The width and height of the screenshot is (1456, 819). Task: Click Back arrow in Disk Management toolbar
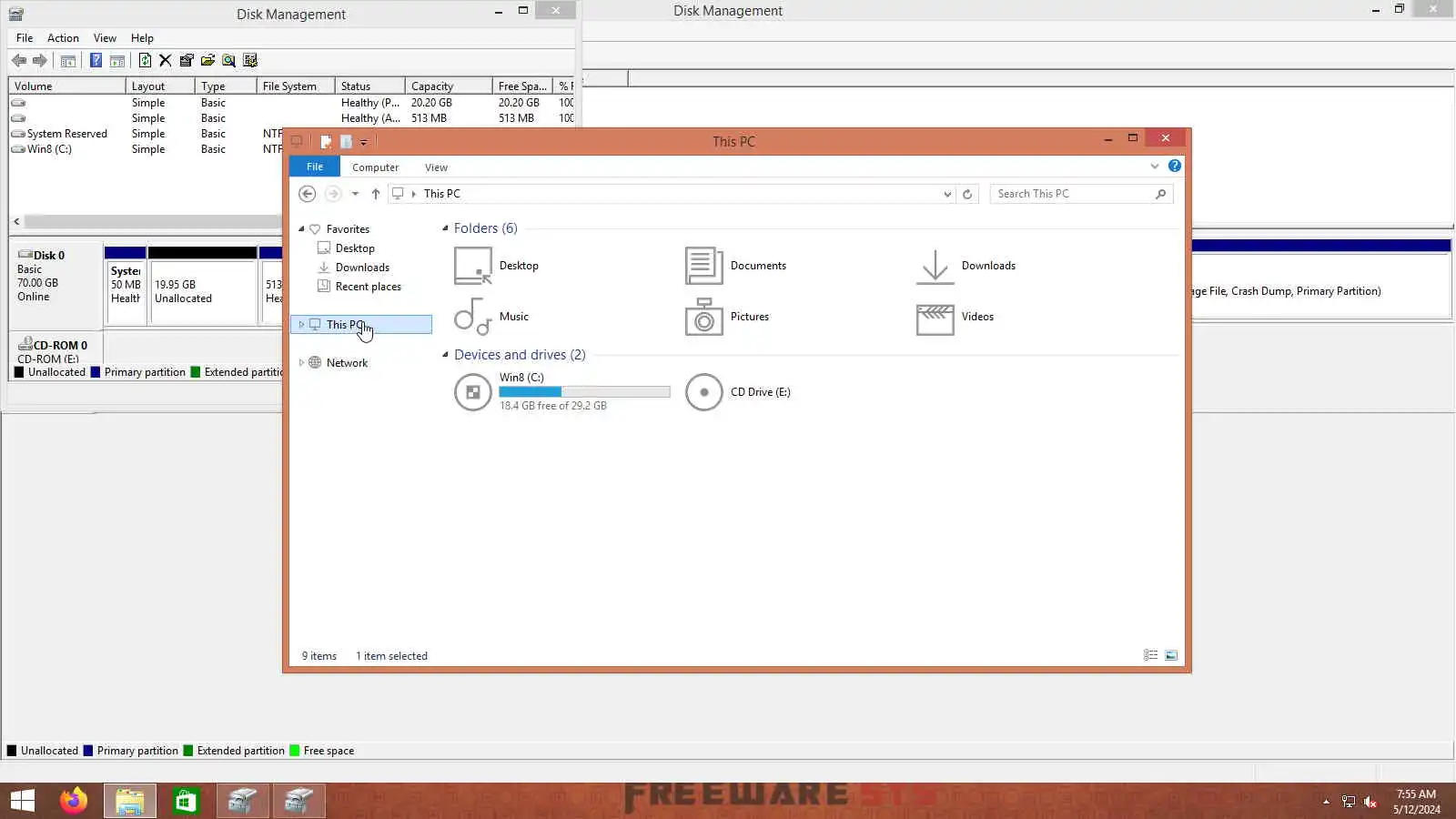(19, 61)
